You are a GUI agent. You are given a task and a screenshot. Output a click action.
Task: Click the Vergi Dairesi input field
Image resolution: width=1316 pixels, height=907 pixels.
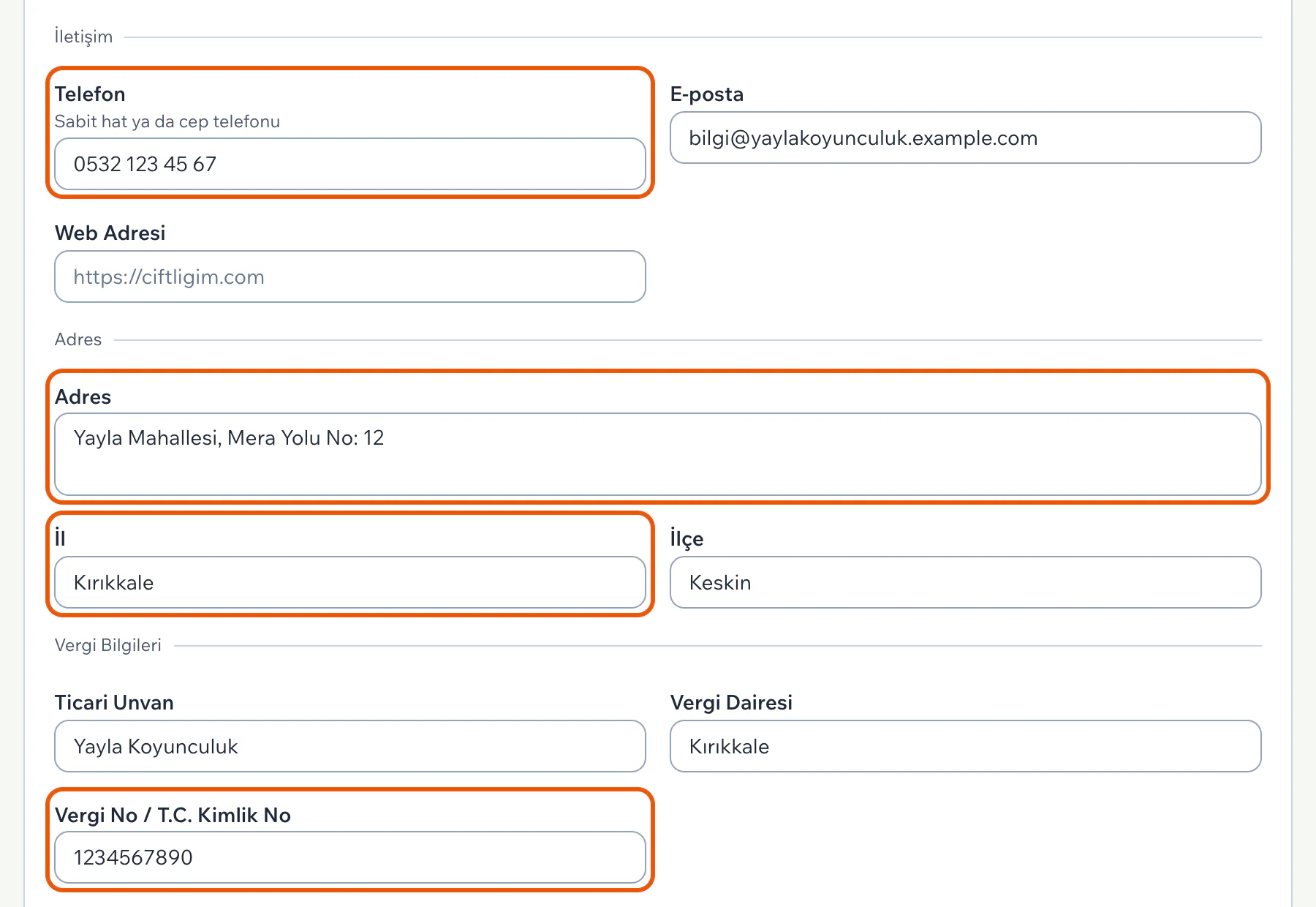coord(965,746)
